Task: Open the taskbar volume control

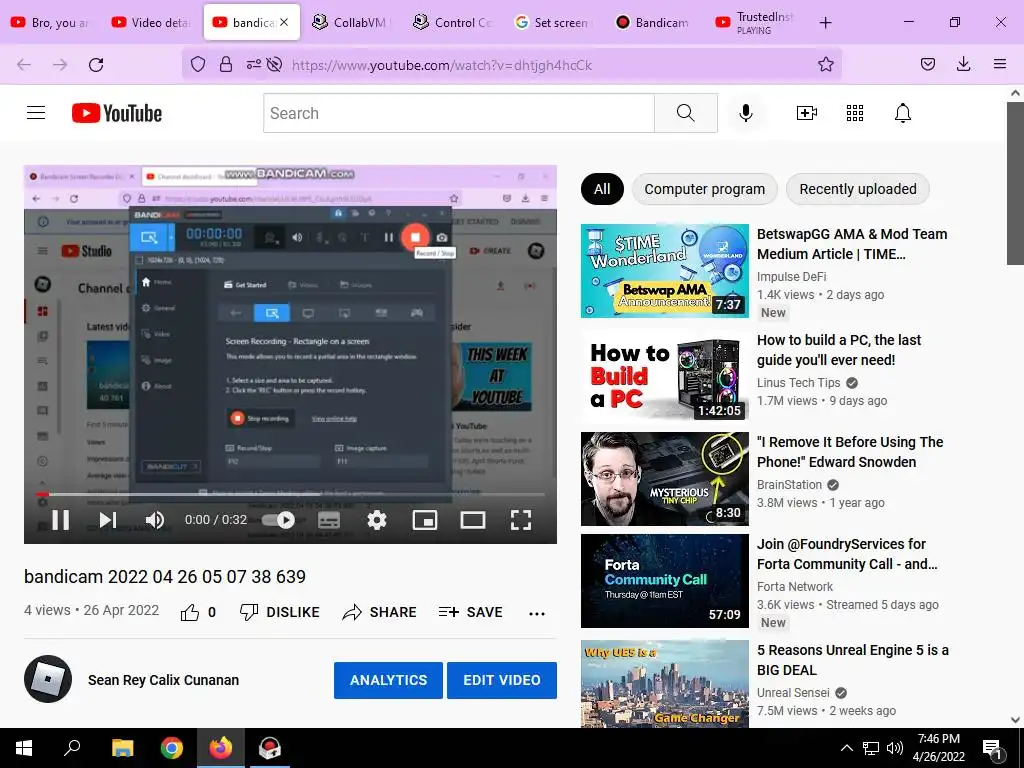Action: 895,748
